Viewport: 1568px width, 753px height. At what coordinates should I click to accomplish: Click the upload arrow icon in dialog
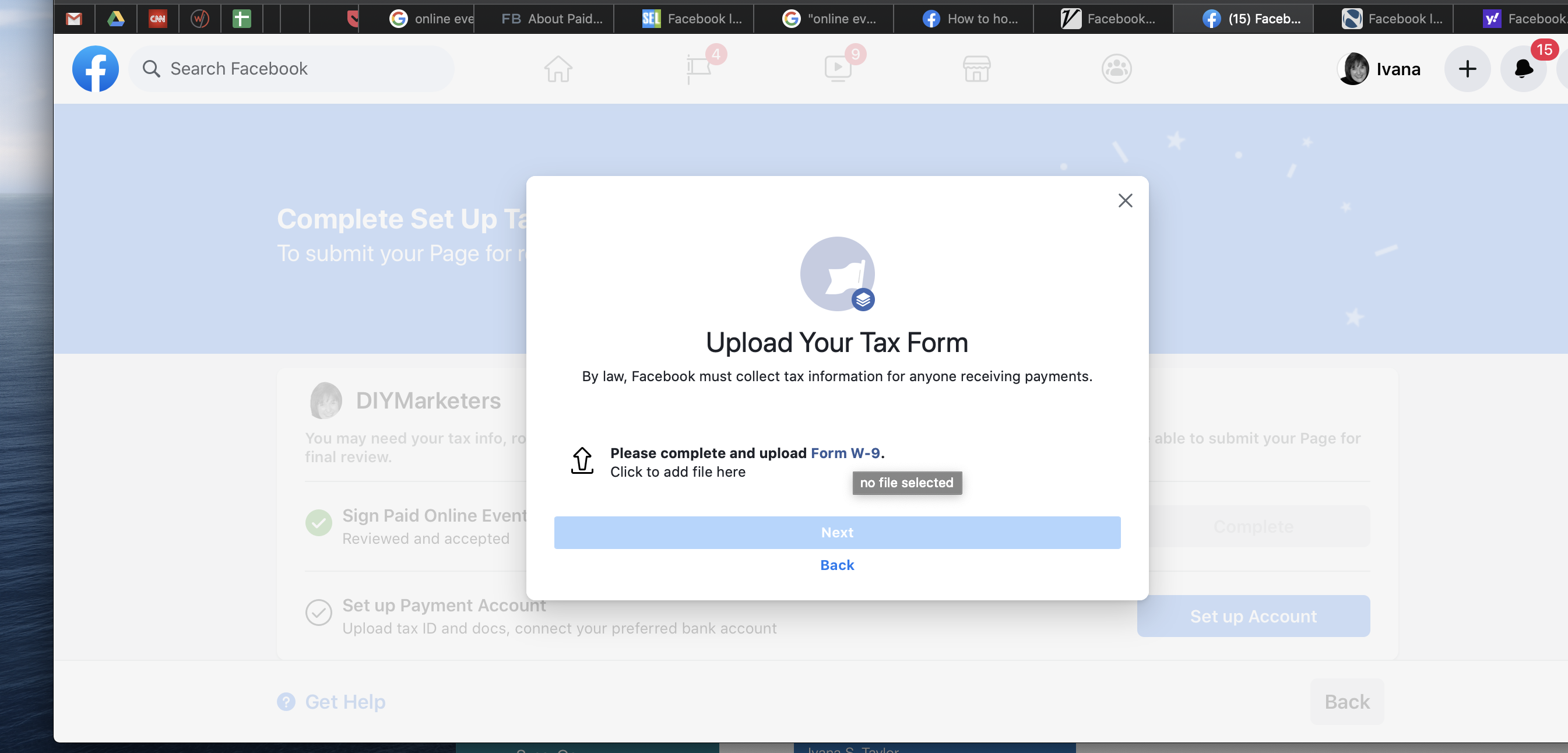582,461
